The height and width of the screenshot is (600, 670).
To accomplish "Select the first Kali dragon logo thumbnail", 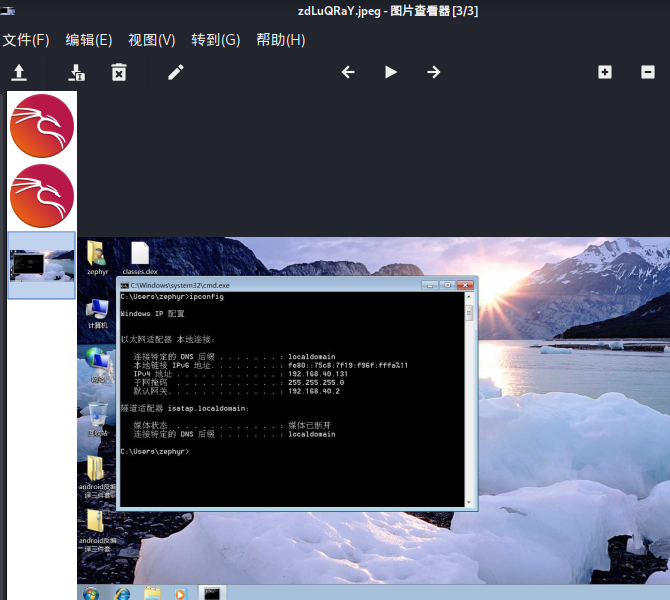I will [x=42, y=126].
